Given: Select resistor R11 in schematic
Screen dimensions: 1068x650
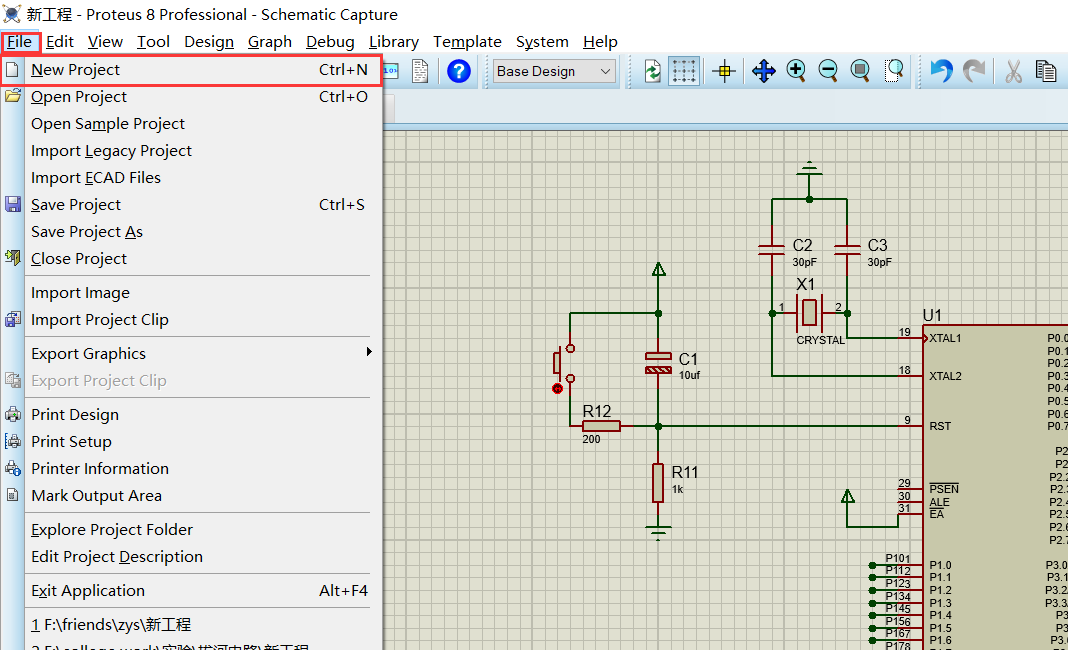Looking at the screenshot, I should tap(658, 482).
